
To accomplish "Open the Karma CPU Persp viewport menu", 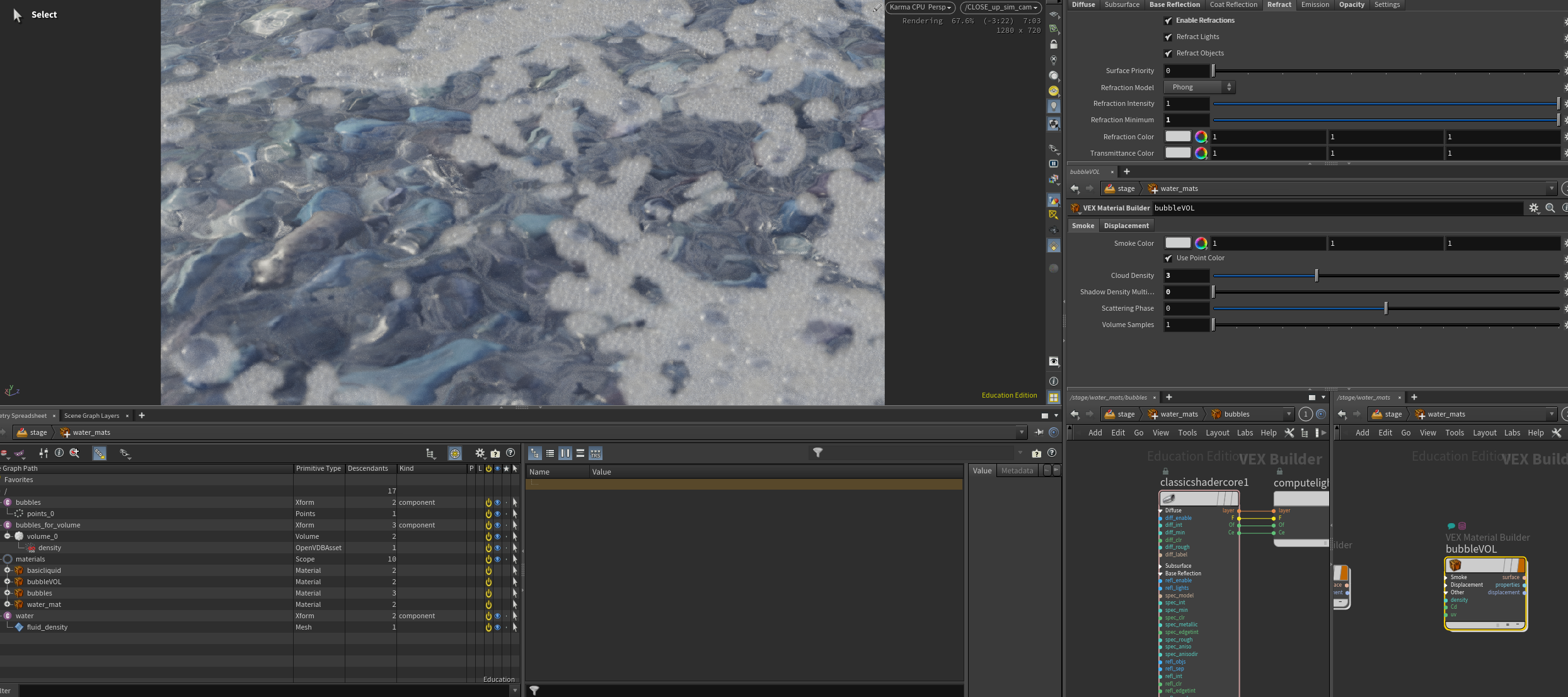I will point(920,7).
